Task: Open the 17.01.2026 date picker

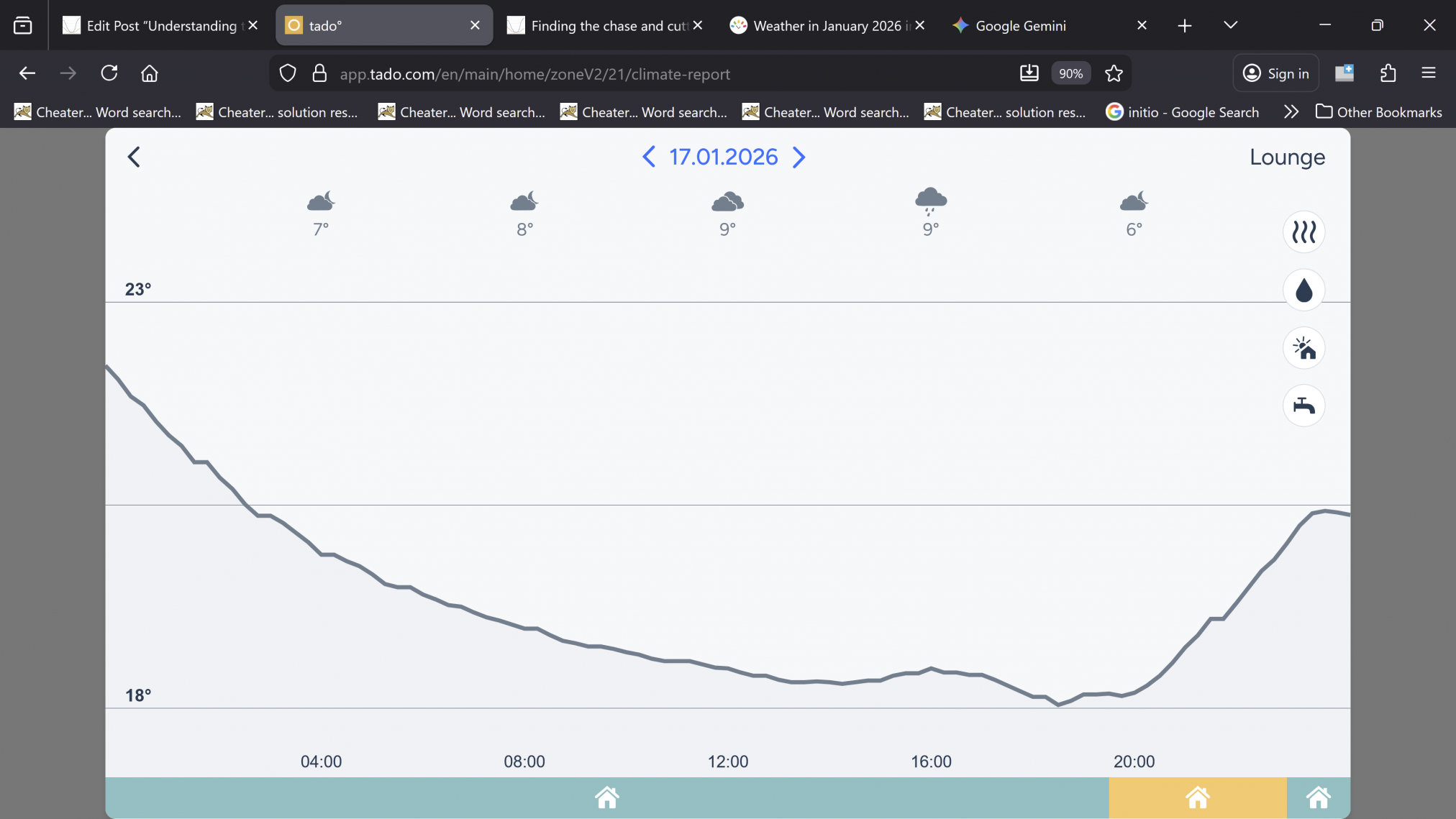Action: click(x=723, y=157)
